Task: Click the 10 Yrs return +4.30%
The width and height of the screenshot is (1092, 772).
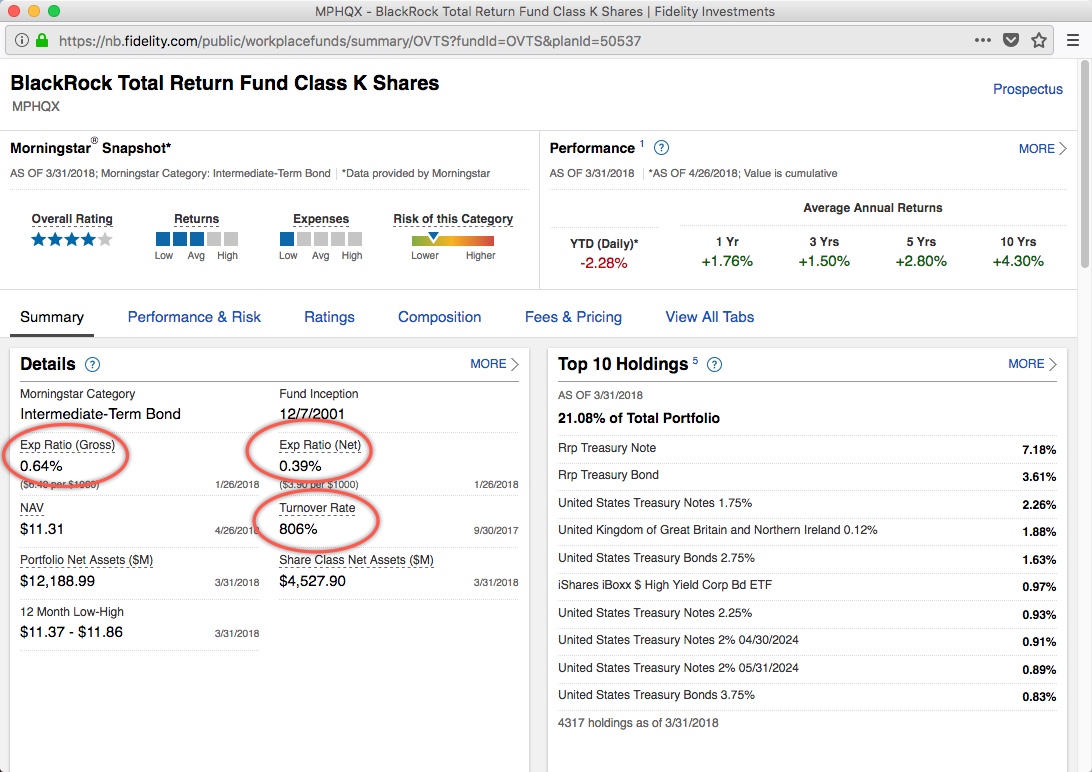Action: pos(1017,262)
